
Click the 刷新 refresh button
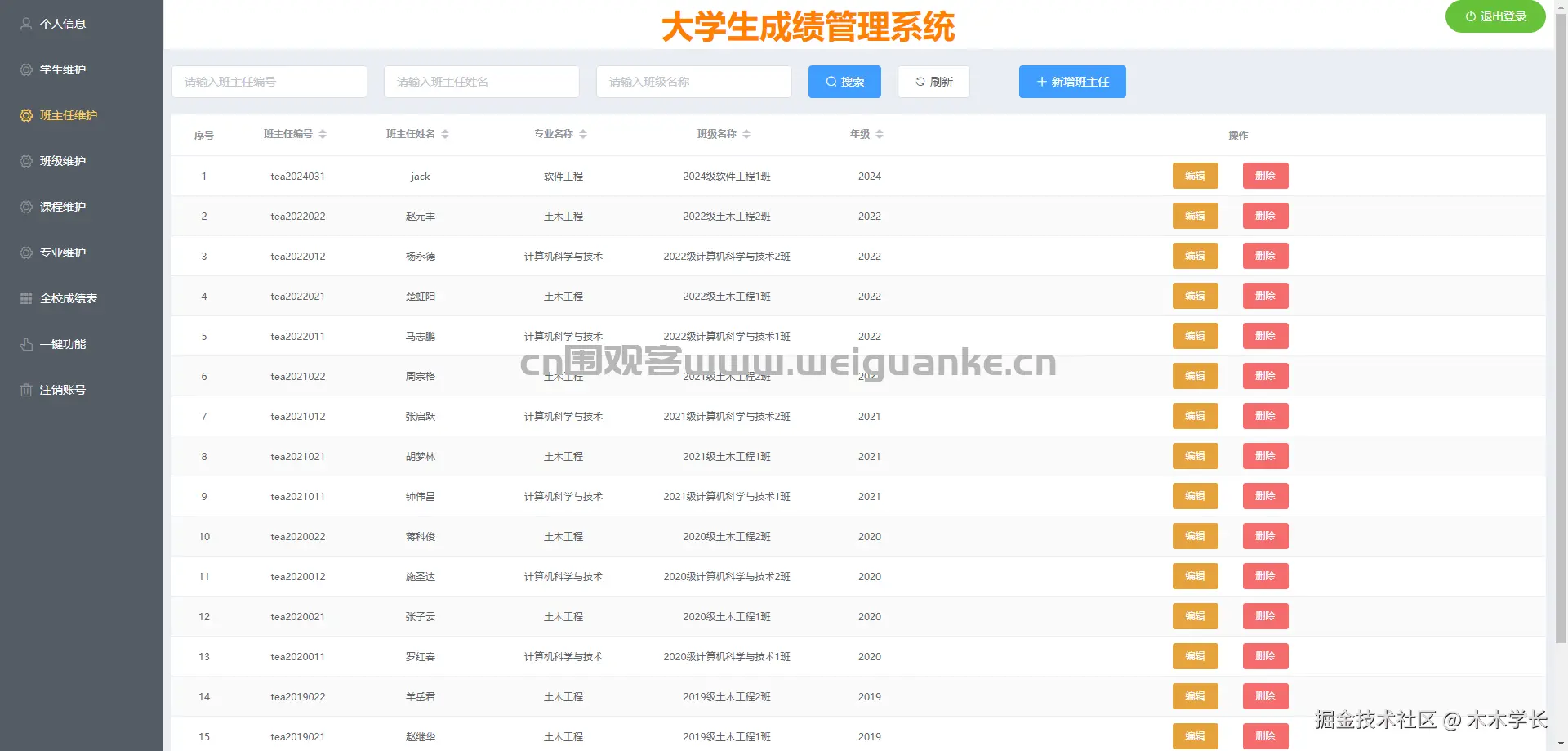934,82
